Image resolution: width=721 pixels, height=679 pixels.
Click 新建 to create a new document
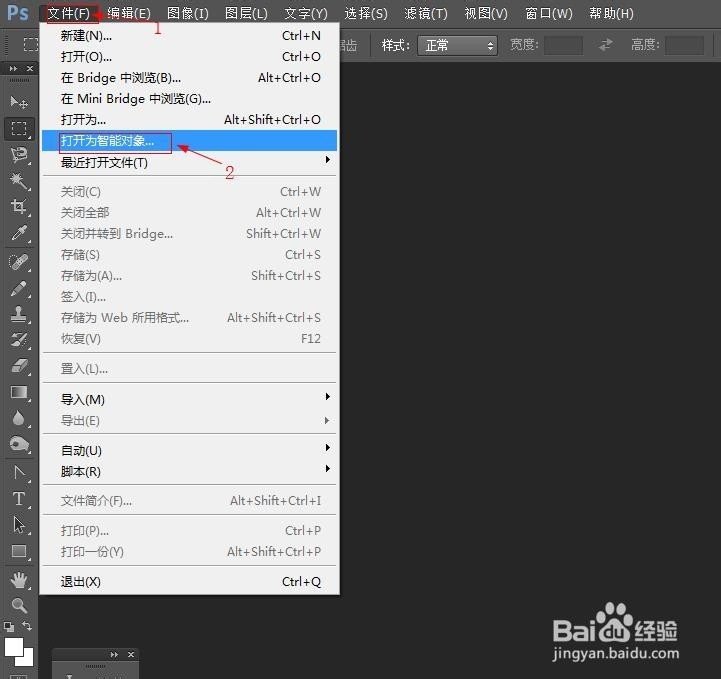point(87,35)
